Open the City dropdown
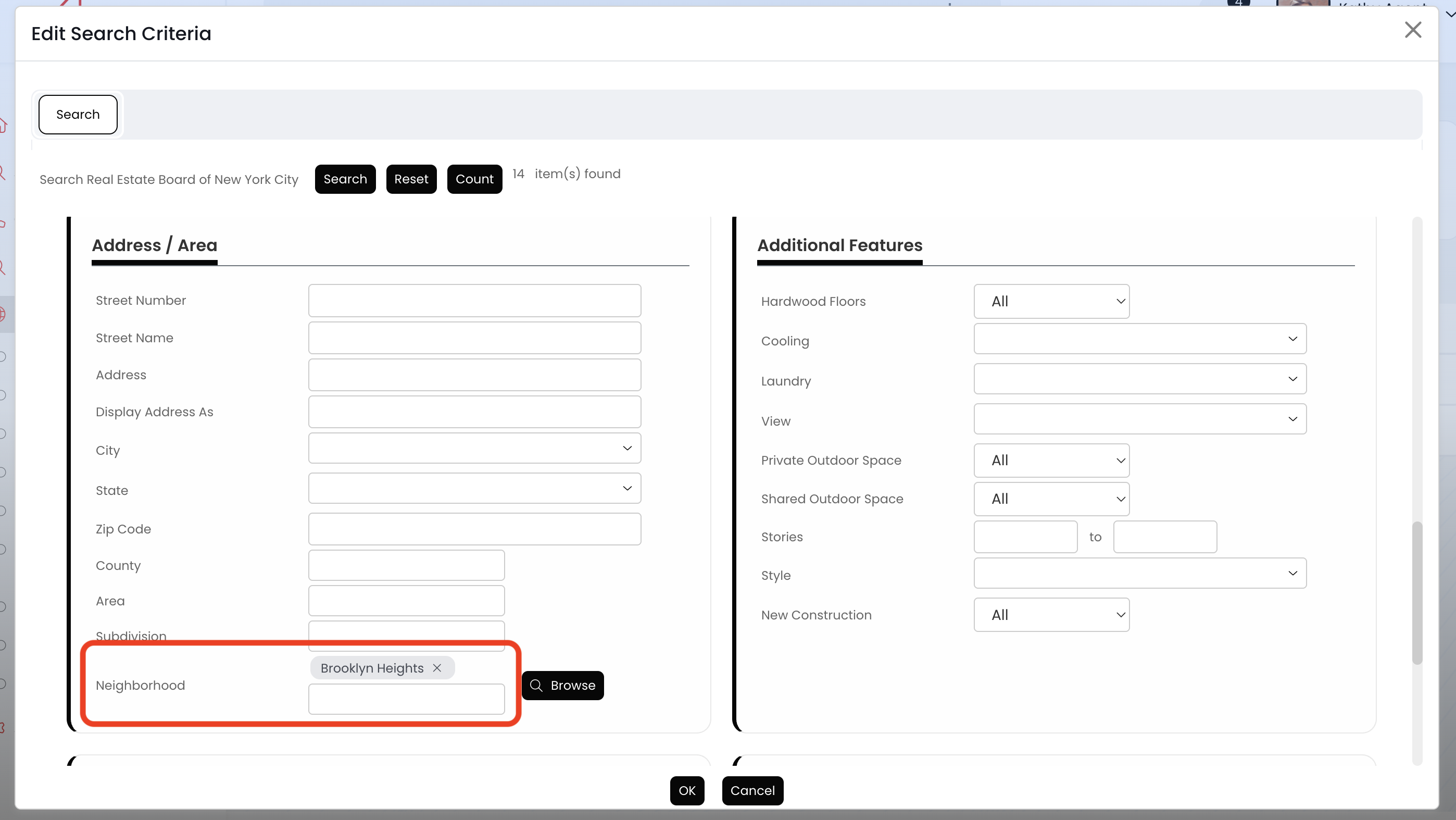 474,449
